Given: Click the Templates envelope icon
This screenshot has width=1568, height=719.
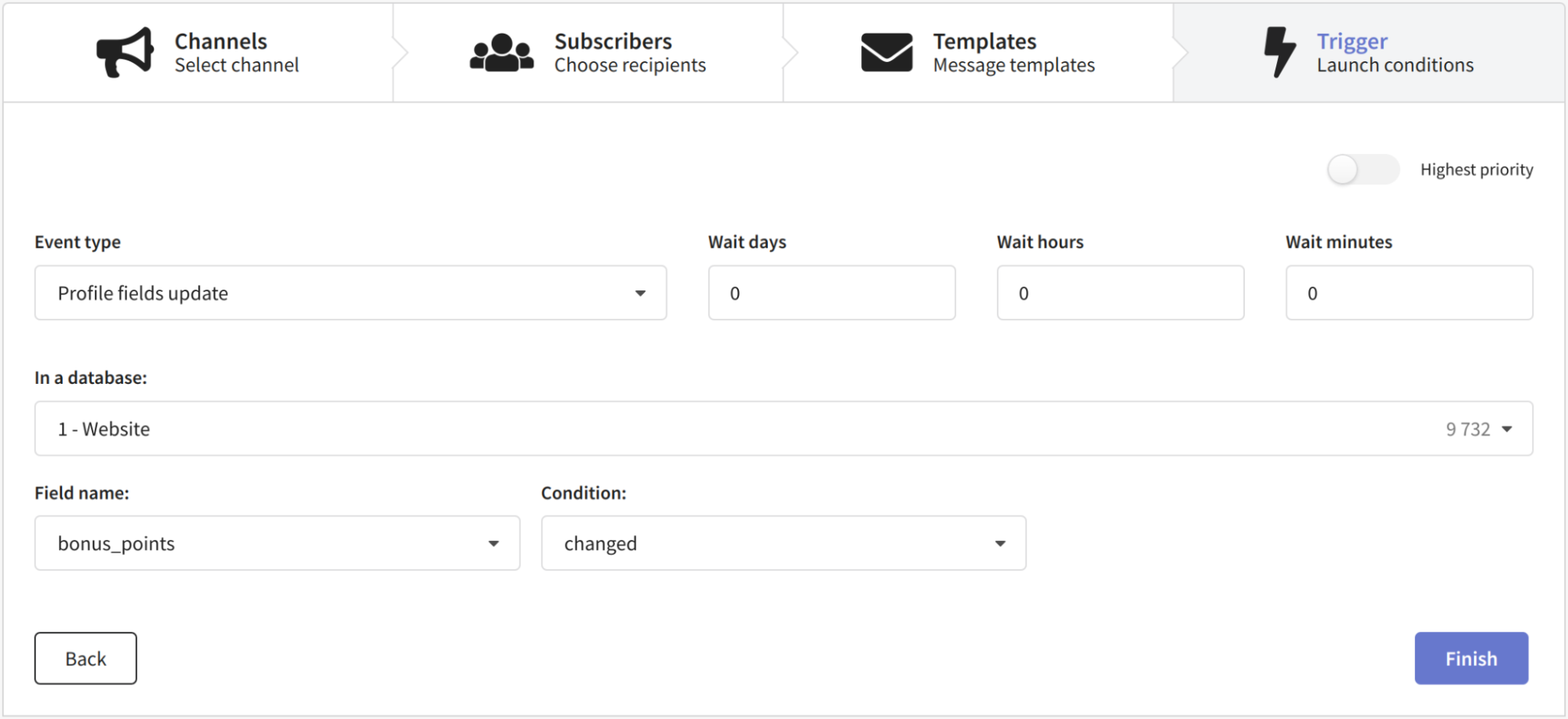Looking at the screenshot, I should point(886,53).
